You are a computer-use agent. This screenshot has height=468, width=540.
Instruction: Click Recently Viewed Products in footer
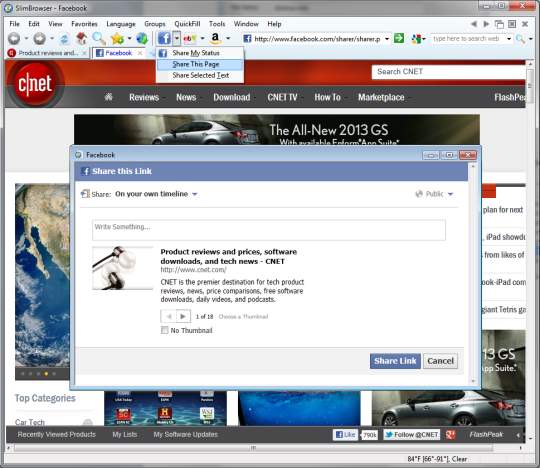coord(57,435)
